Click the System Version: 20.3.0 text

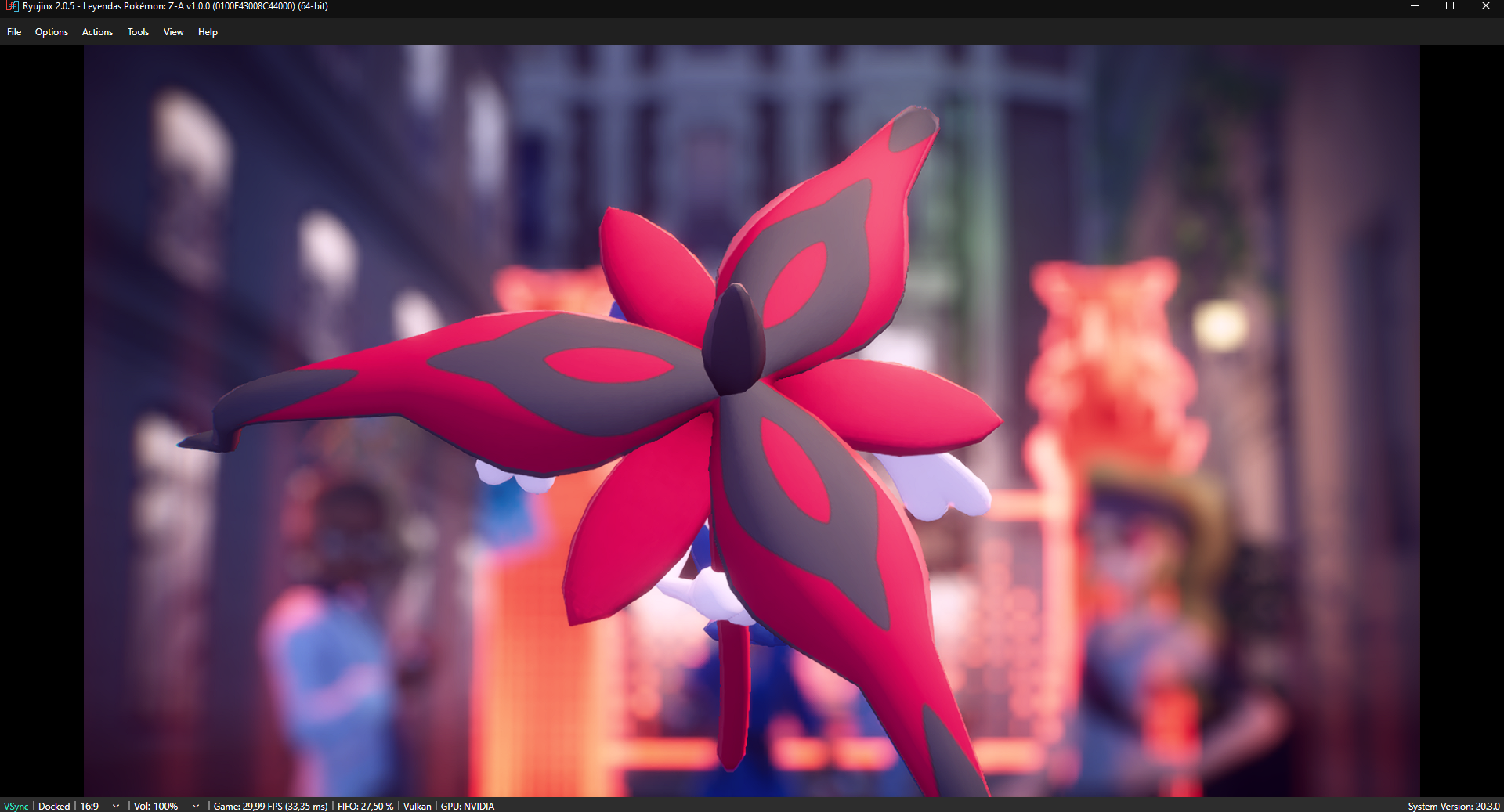1453,806
